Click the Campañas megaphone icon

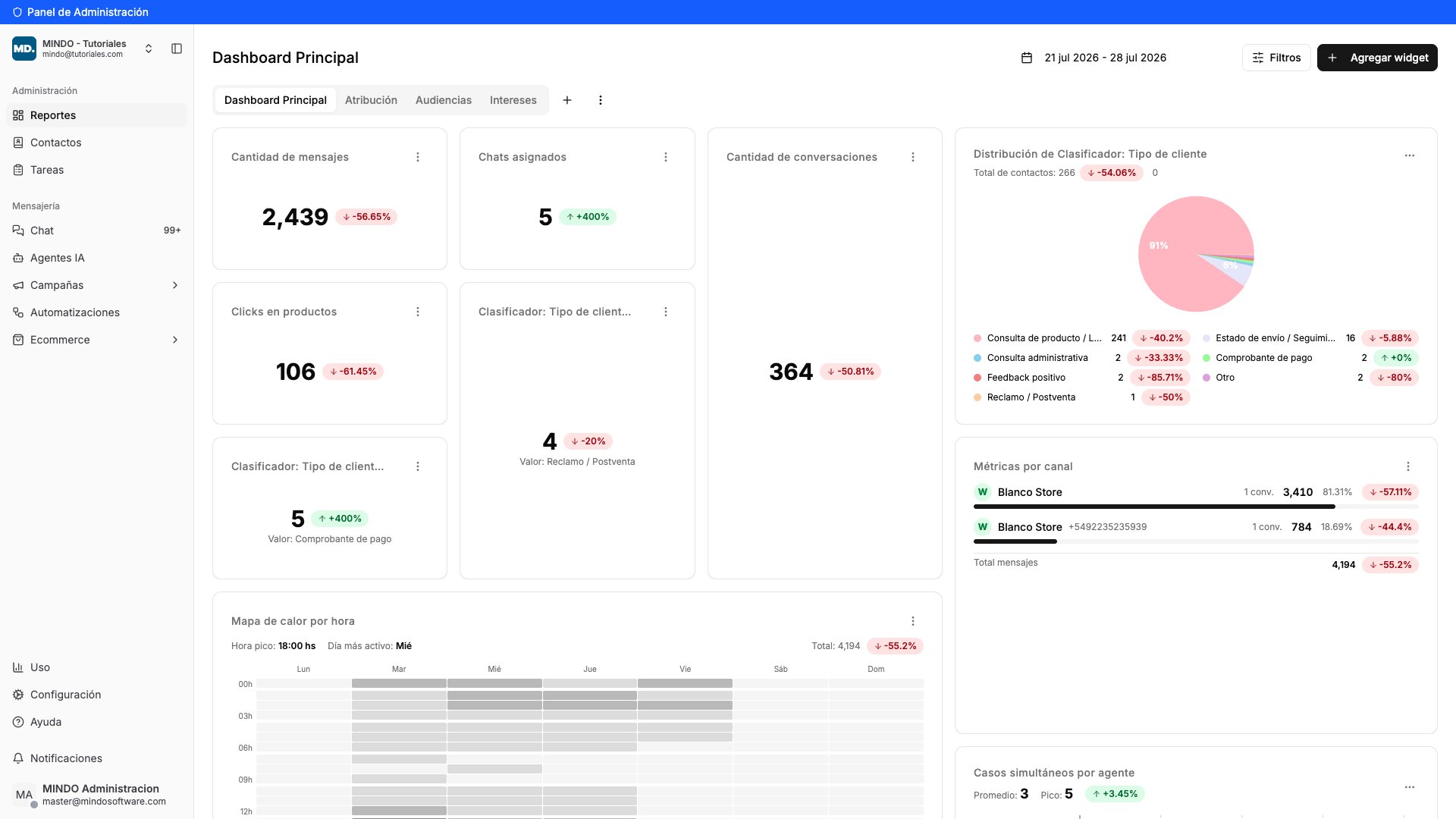18,285
